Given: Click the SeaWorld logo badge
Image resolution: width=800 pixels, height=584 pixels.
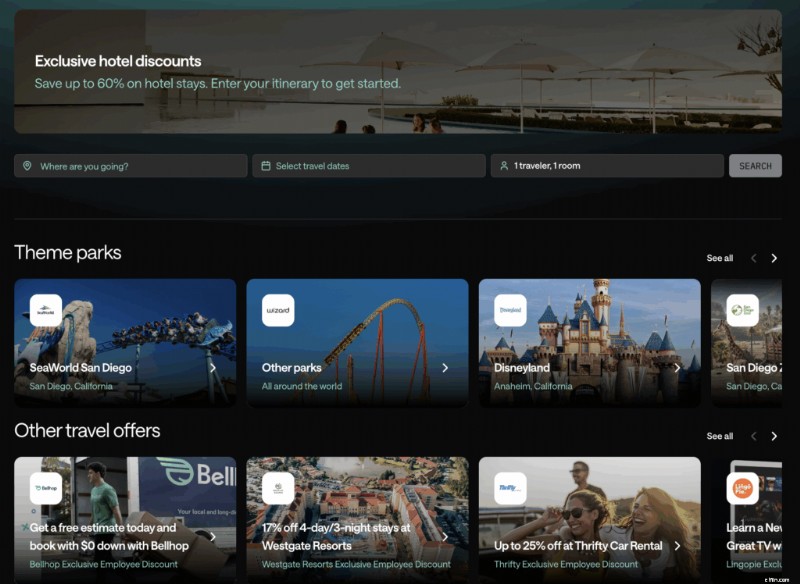Looking at the screenshot, I should [46, 310].
